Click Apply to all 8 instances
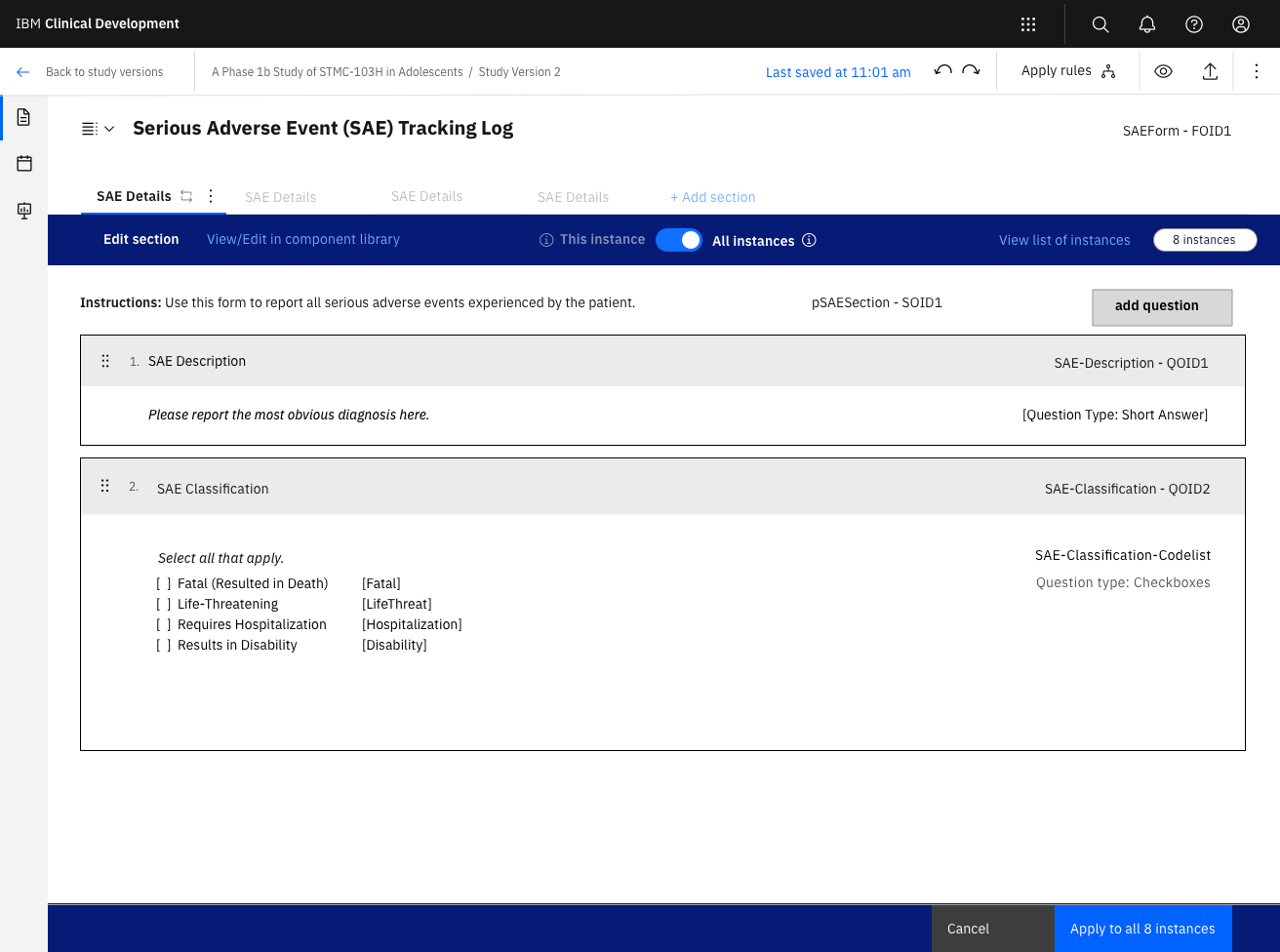 pos(1142,929)
